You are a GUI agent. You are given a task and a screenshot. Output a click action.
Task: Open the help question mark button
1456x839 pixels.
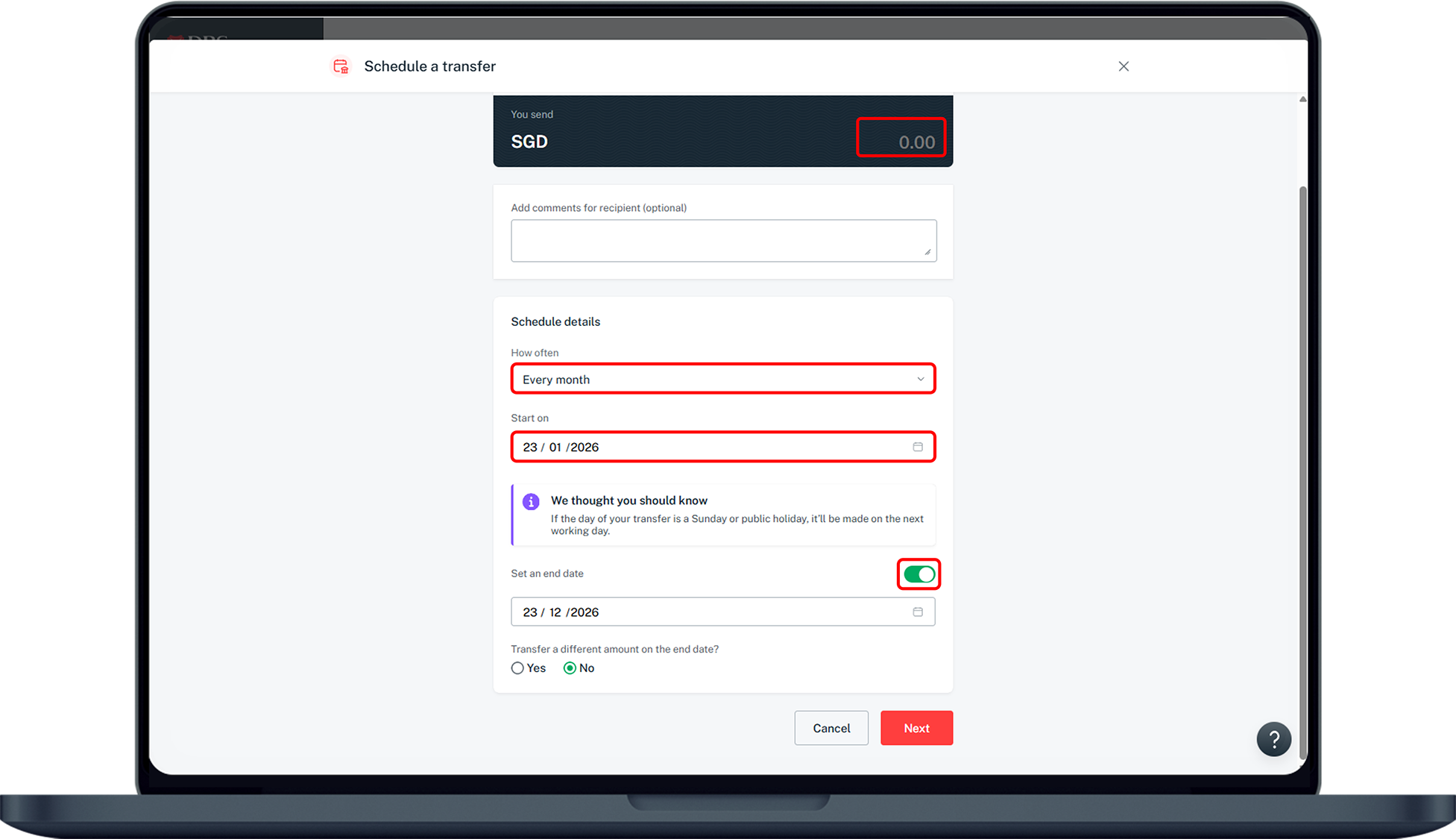[x=1273, y=739]
